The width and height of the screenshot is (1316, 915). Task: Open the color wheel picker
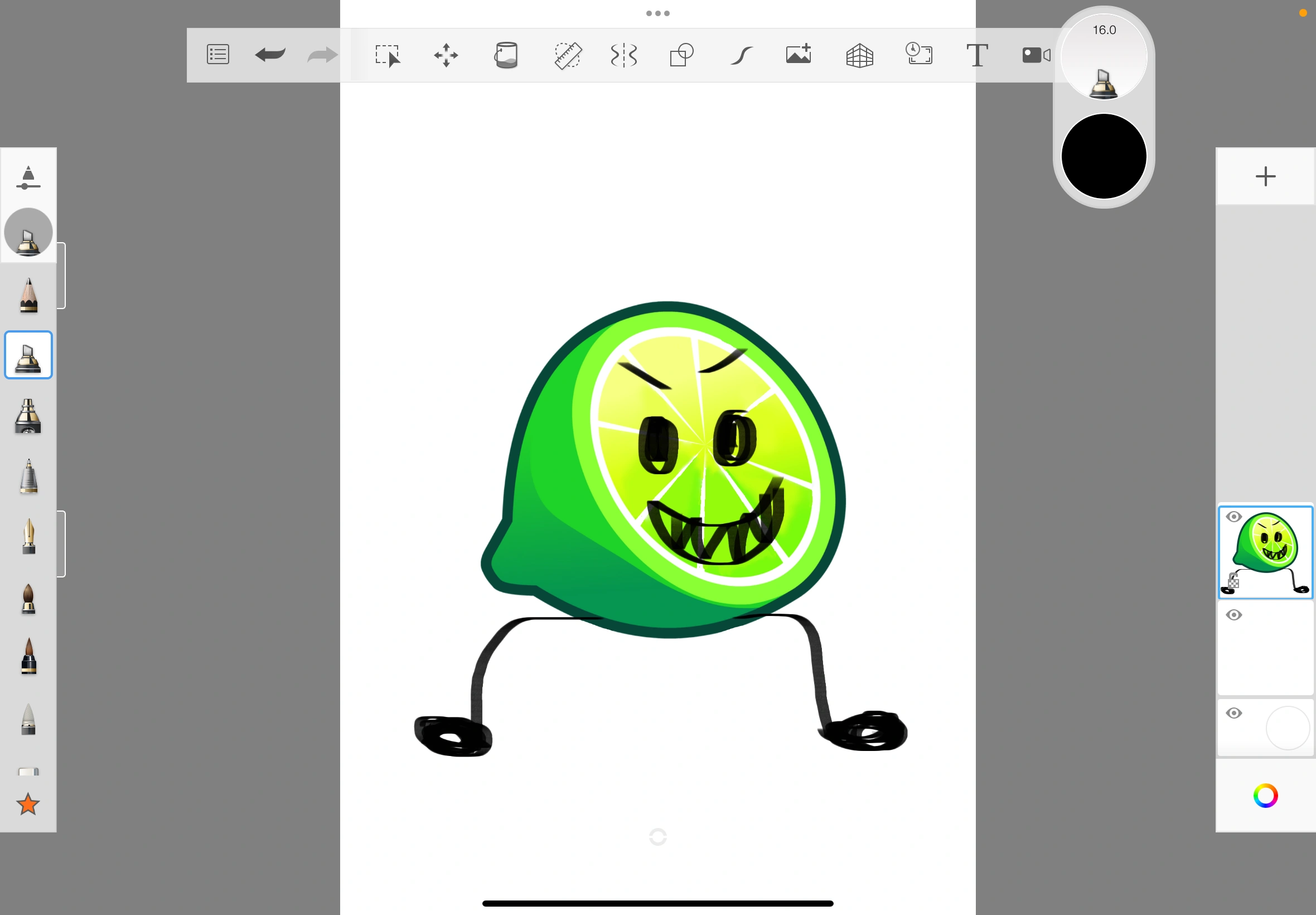(1265, 796)
